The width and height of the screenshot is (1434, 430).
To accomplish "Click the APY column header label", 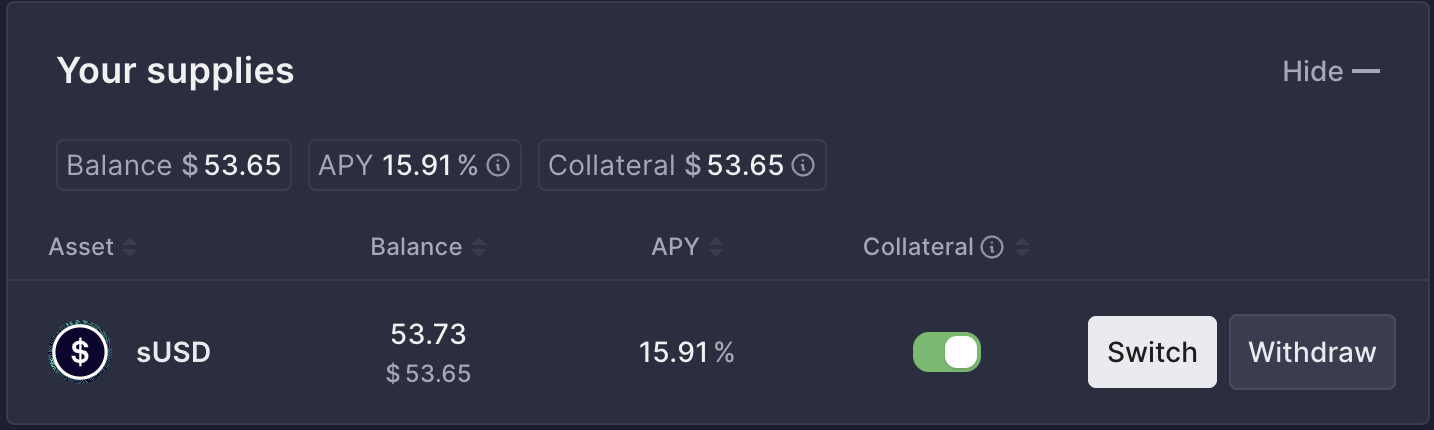I will pos(675,247).
